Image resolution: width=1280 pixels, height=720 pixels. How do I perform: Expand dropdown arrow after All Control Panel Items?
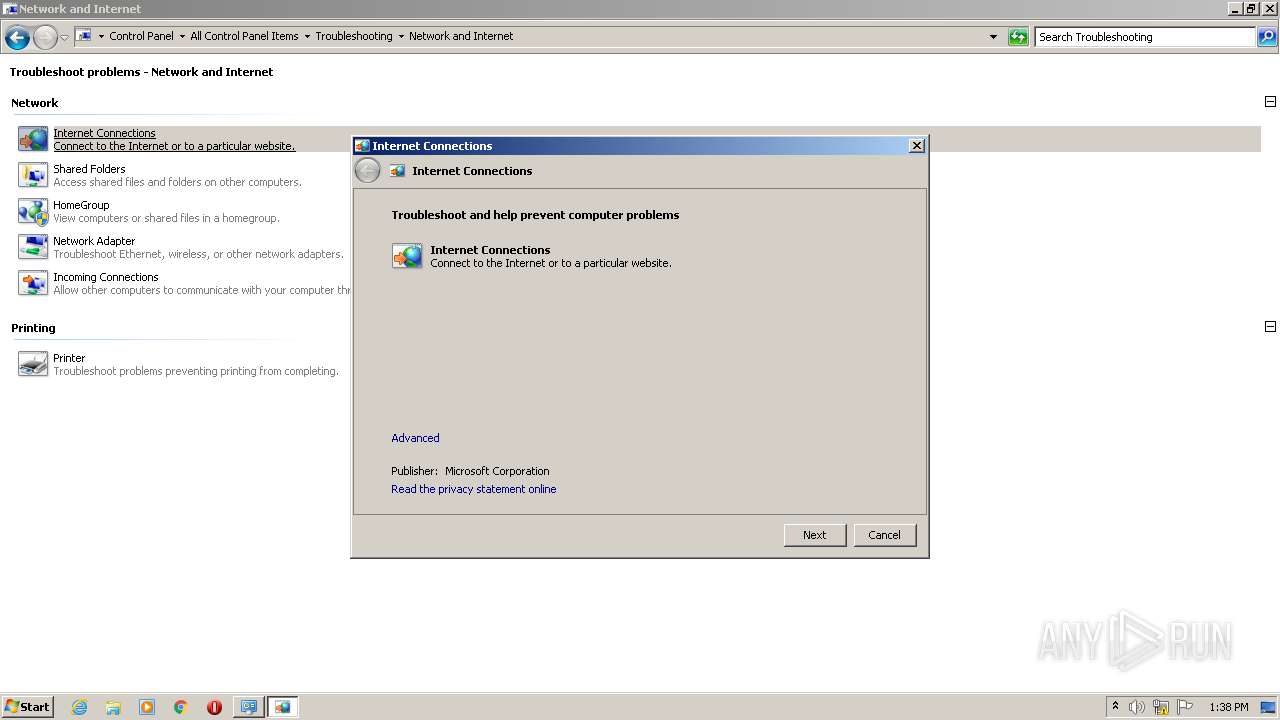pyautogui.click(x=307, y=36)
